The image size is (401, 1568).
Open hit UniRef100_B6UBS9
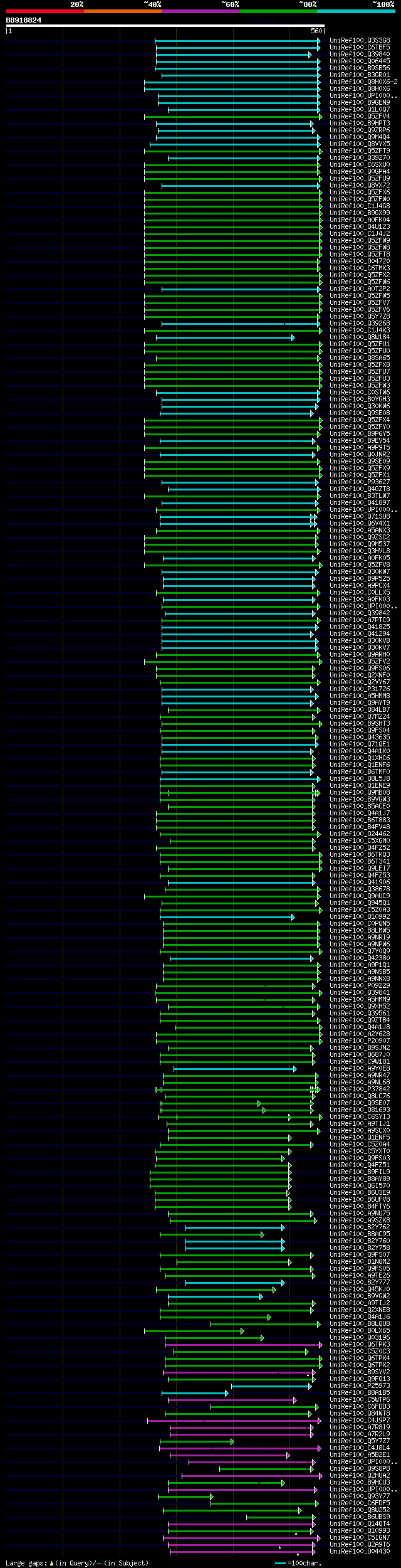tap(360, 1517)
